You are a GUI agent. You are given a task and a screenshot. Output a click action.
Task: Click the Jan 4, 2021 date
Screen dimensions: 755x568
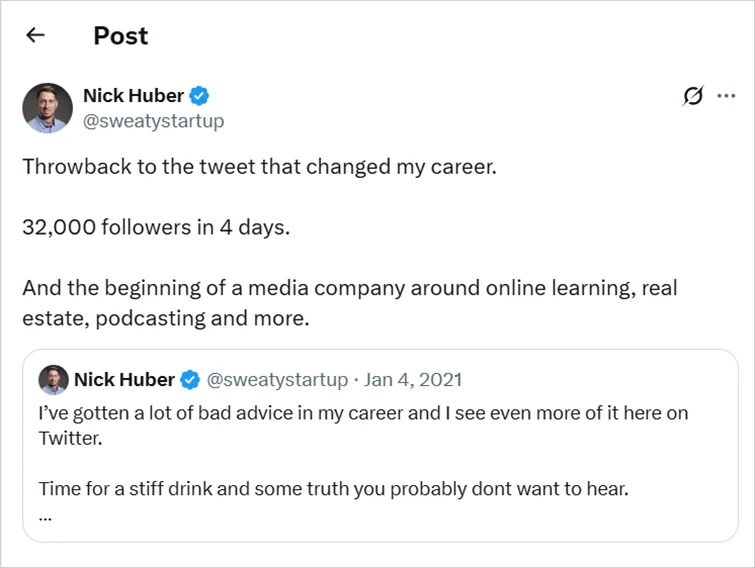point(413,380)
